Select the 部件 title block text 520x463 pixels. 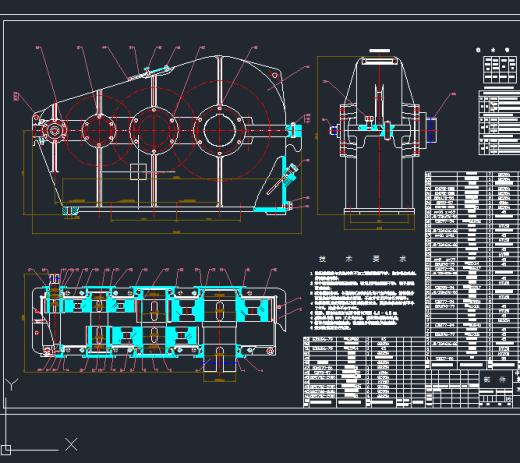495,379
